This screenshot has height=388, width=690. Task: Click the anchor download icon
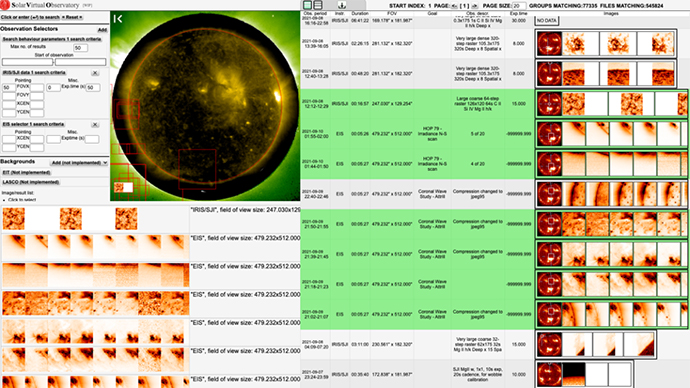coord(341,5)
